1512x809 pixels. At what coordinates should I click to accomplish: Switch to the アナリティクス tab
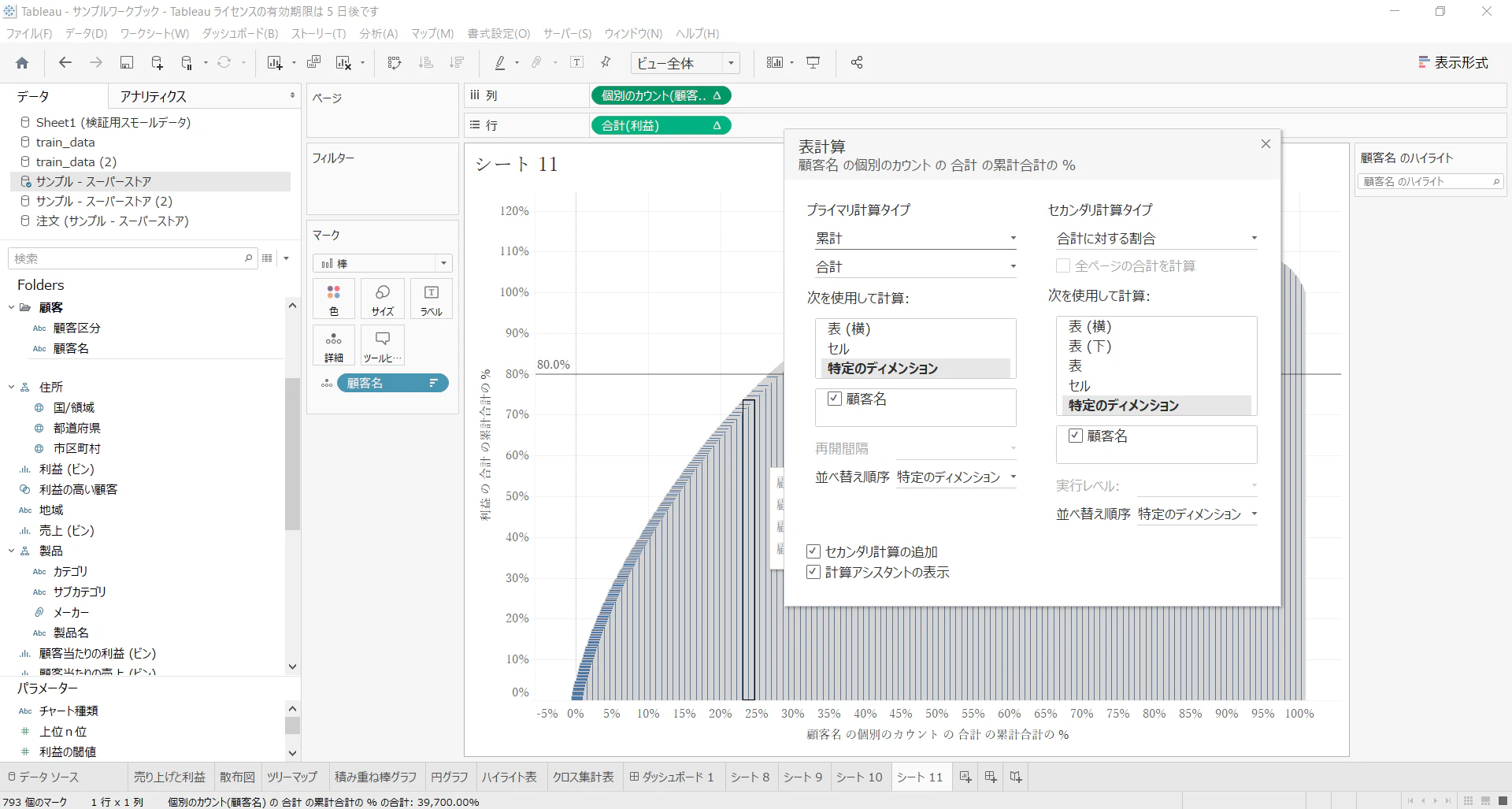tap(153, 96)
